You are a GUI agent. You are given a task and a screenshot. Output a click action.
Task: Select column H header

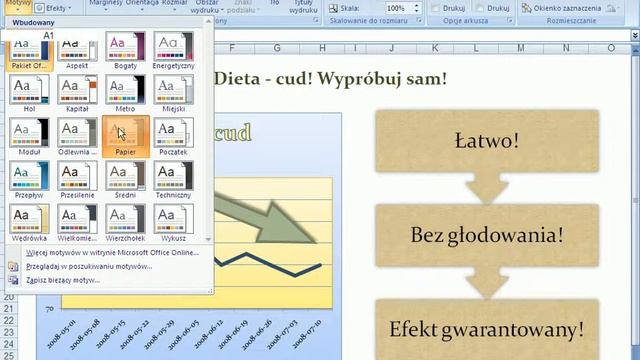[x=322, y=48]
